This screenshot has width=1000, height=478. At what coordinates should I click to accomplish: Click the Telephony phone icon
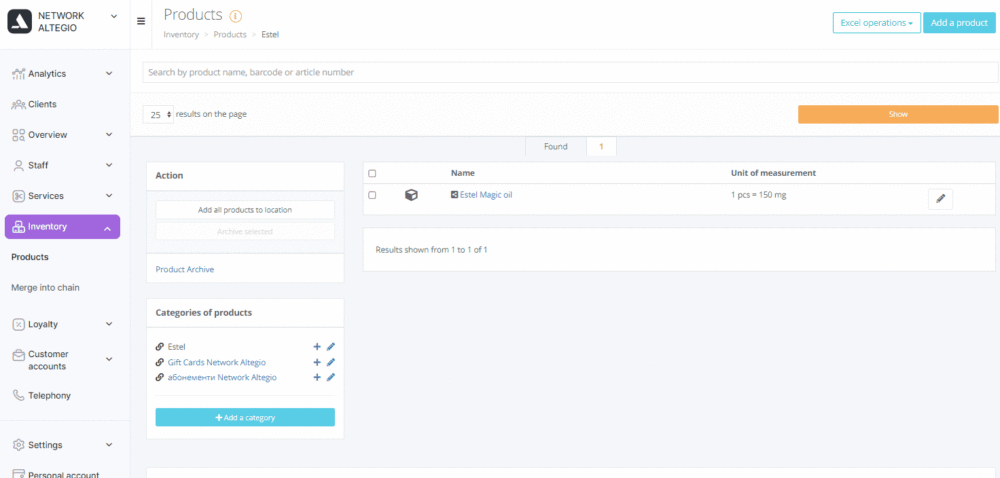(x=18, y=396)
